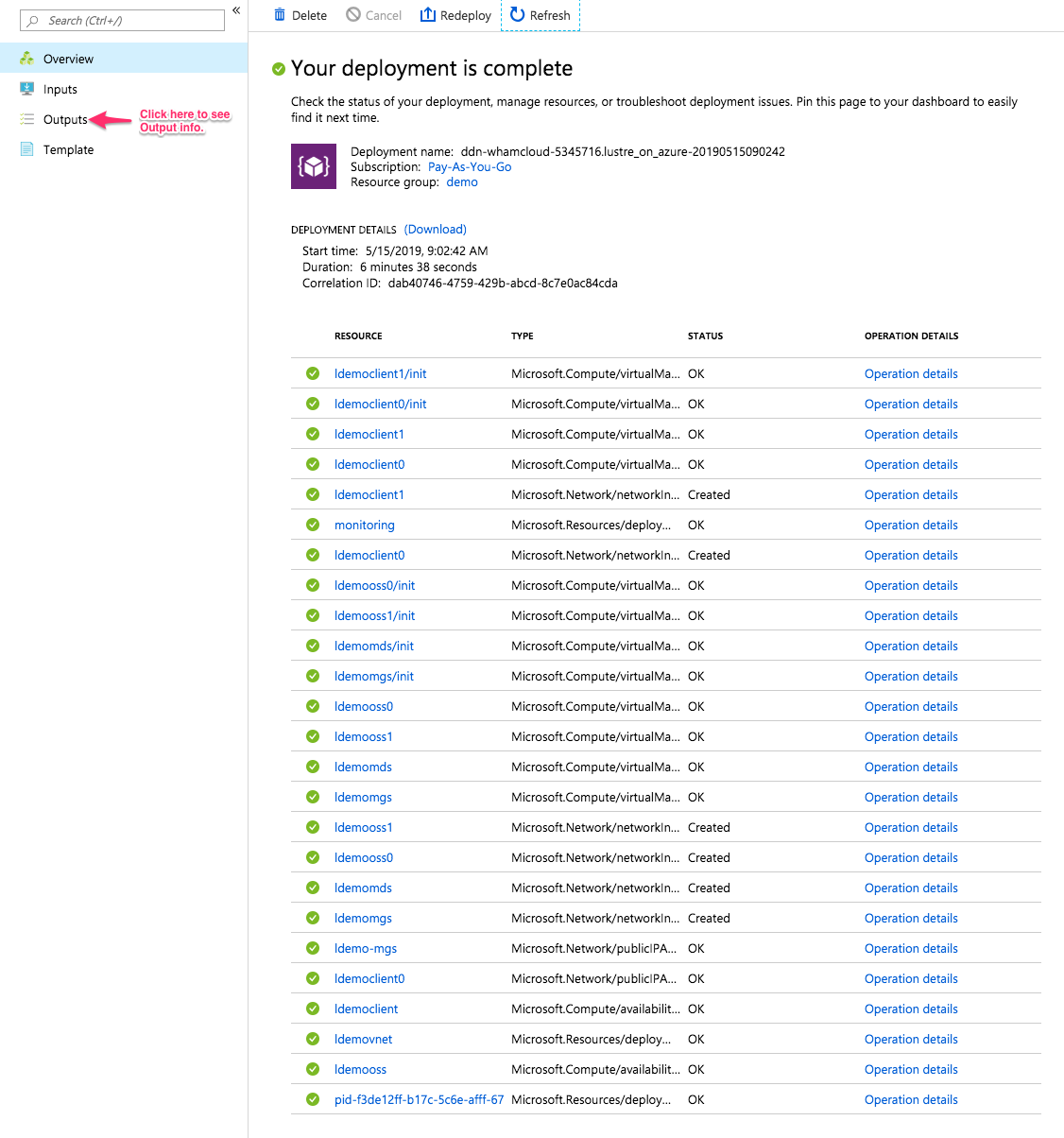The width and height of the screenshot is (1064, 1138).
Task: Click the status check icon for ldemooss row
Action: (313, 1069)
